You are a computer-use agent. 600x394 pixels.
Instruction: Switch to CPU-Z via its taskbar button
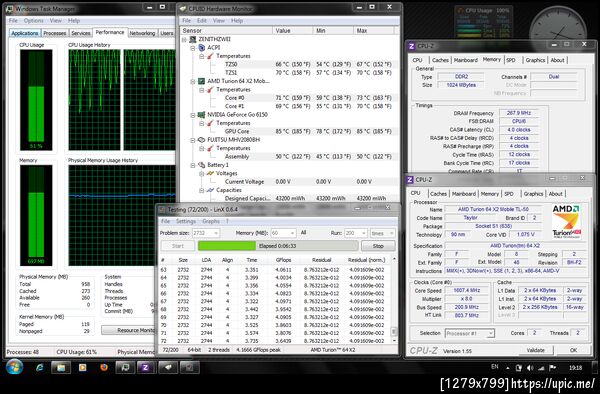pyautogui.click(x=145, y=368)
